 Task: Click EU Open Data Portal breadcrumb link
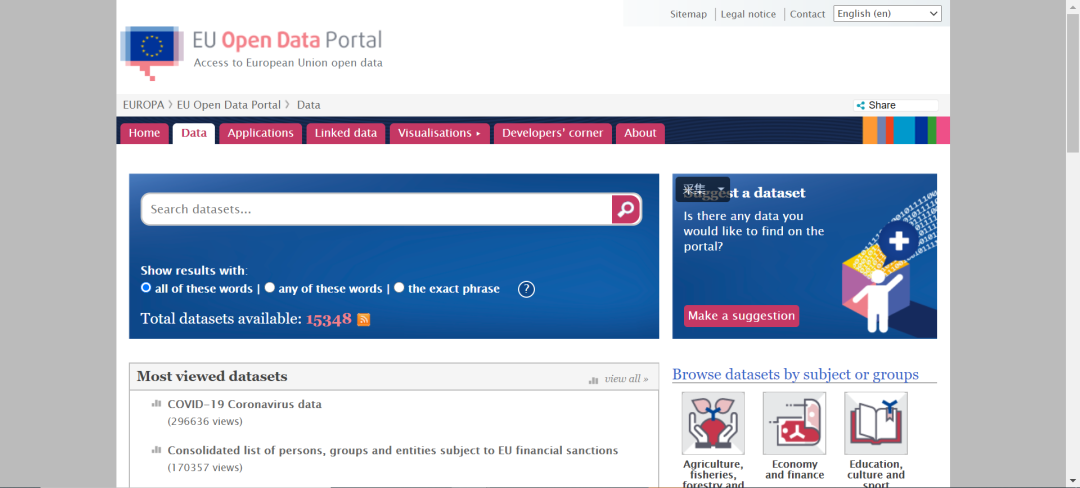229,105
